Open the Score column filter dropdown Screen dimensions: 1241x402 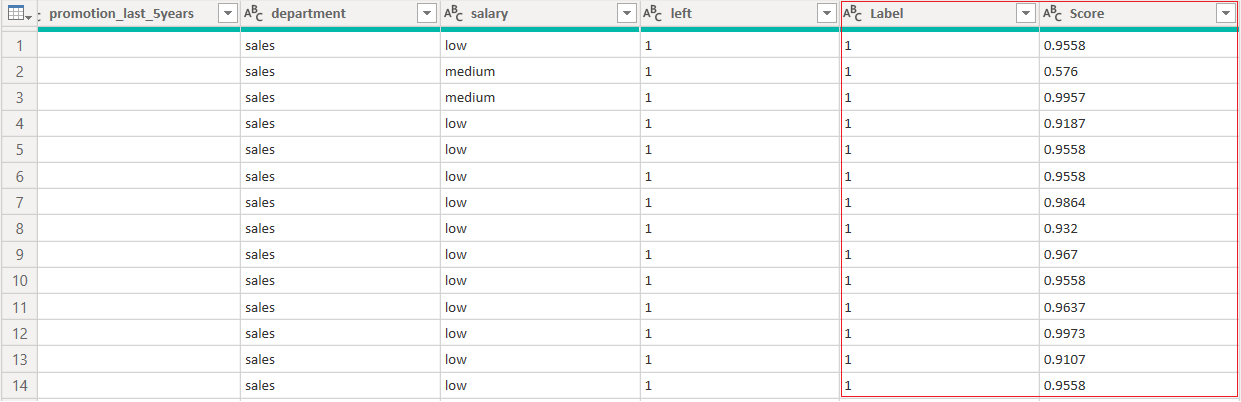coord(1225,14)
